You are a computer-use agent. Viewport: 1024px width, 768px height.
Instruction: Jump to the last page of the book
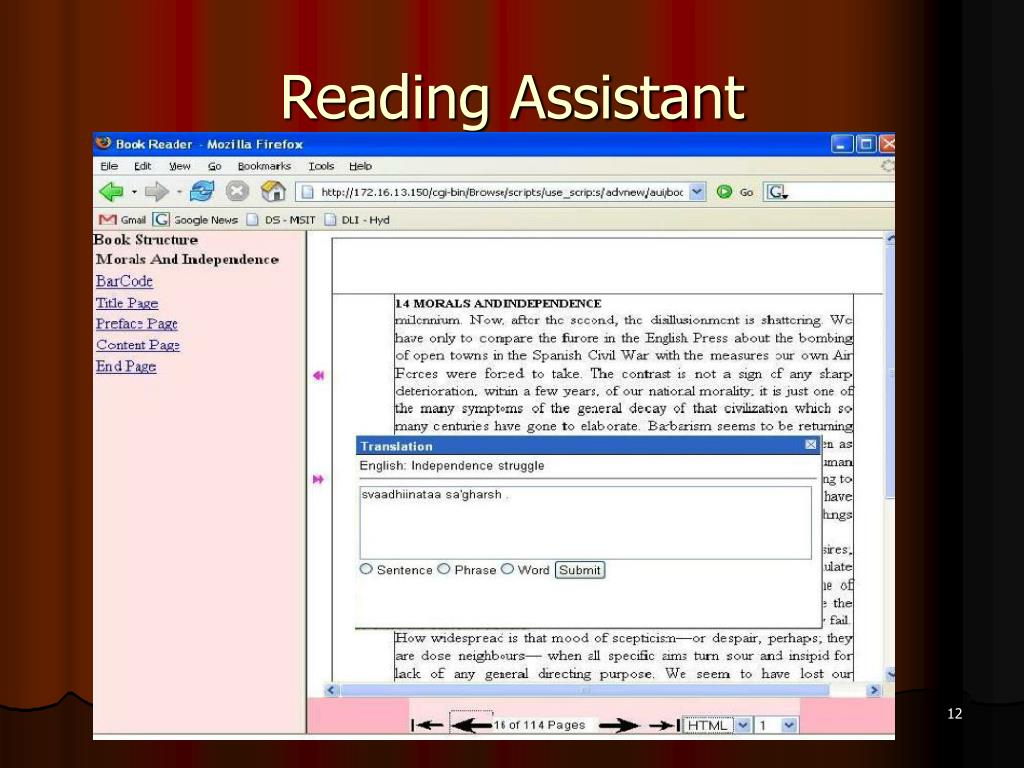pyautogui.click(x=665, y=725)
